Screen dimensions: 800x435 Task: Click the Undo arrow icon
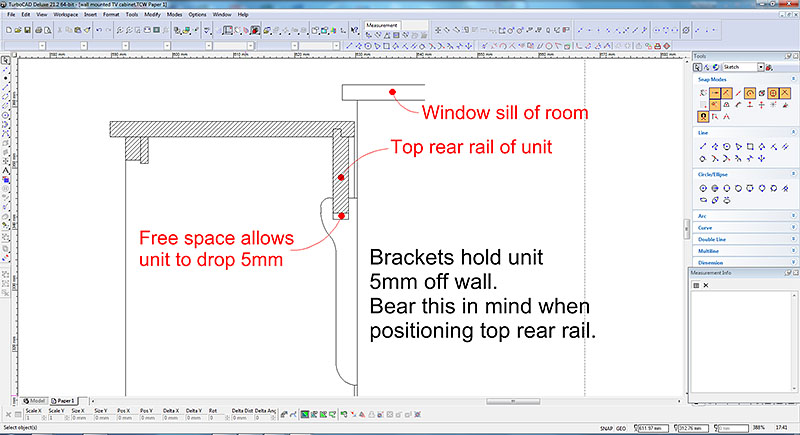[98, 31]
